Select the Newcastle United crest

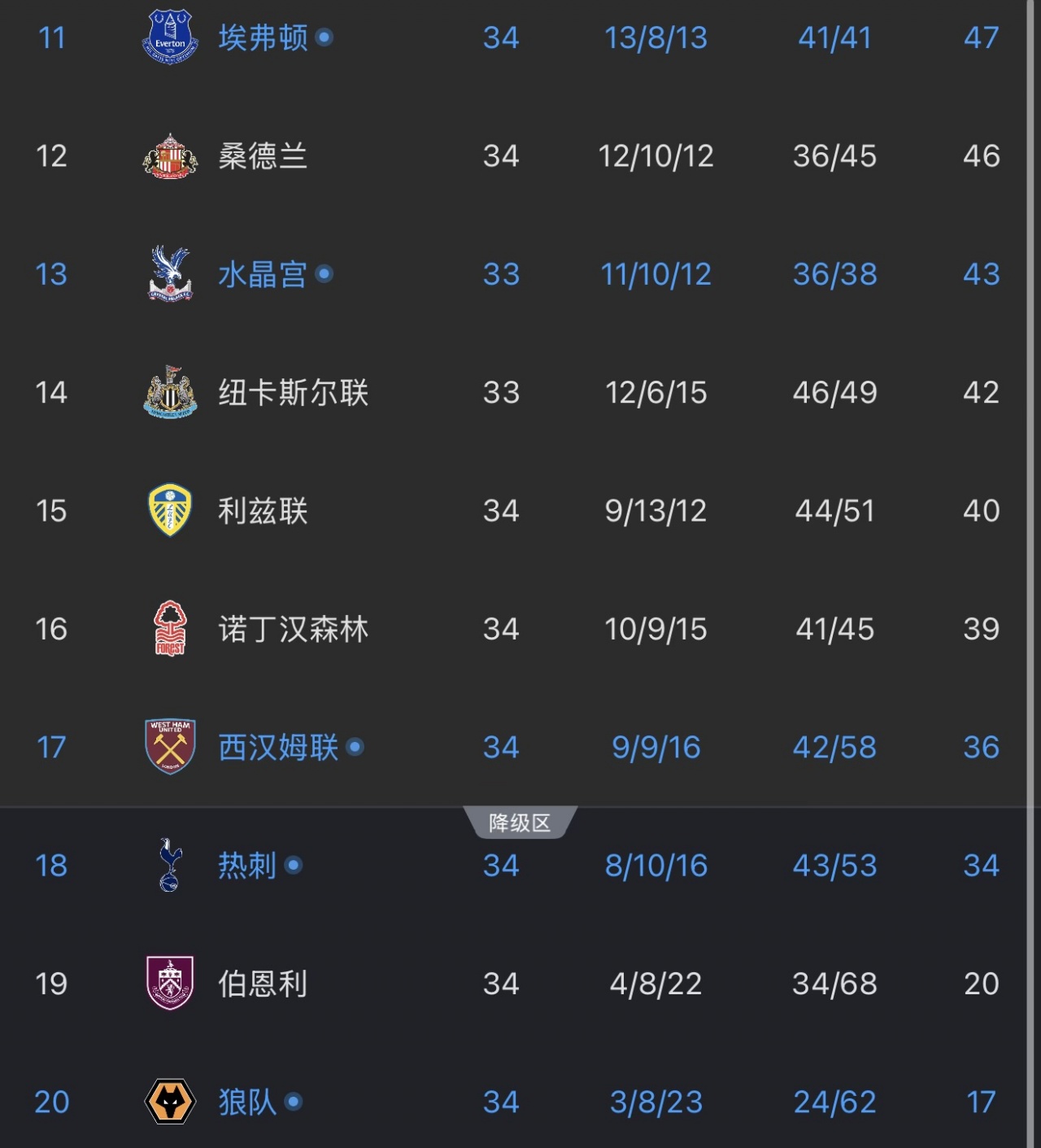point(170,393)
